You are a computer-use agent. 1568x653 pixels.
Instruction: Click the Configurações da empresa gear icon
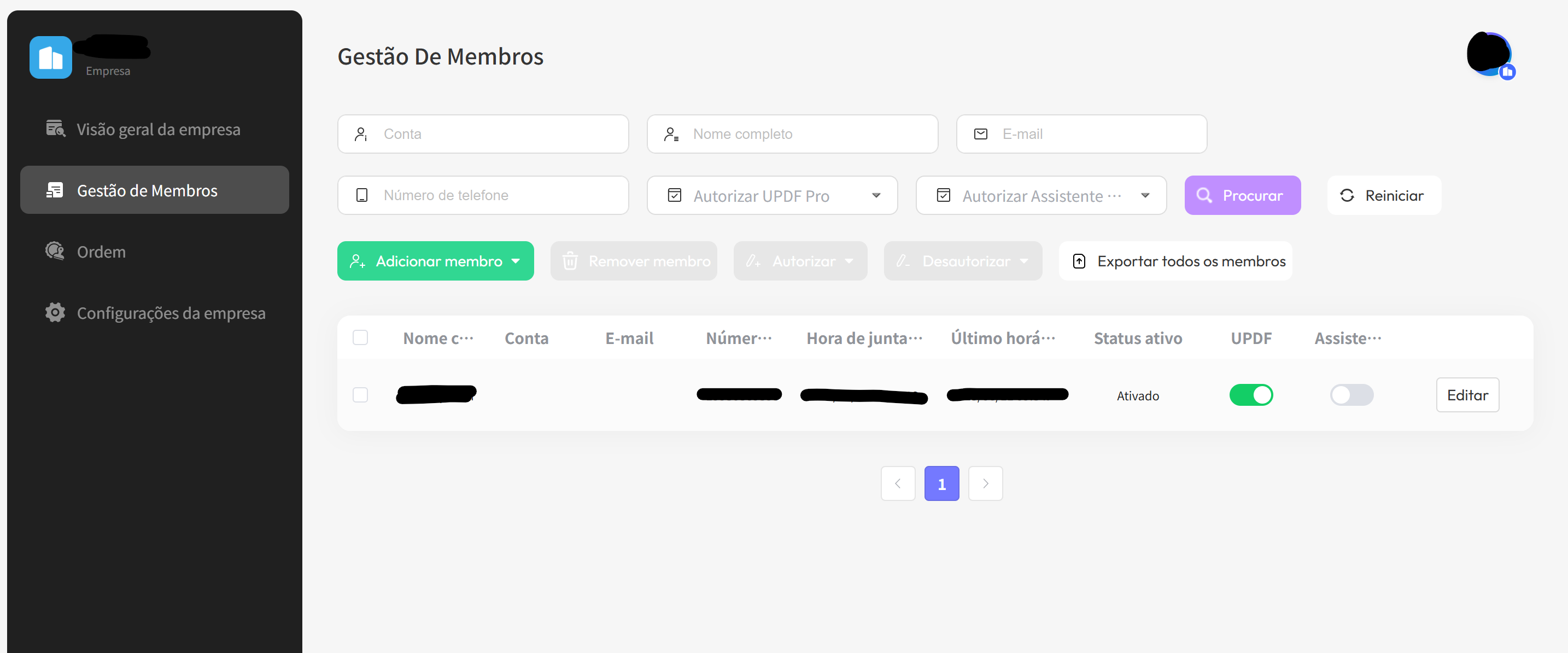55,312
